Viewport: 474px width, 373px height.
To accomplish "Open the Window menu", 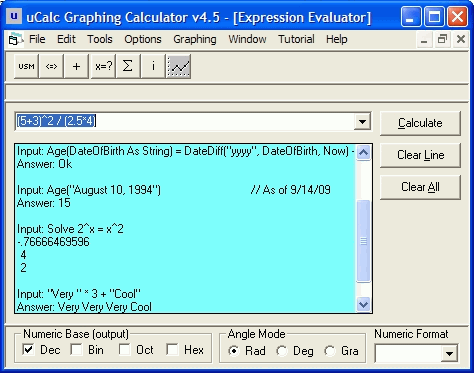I will point(247,39).
